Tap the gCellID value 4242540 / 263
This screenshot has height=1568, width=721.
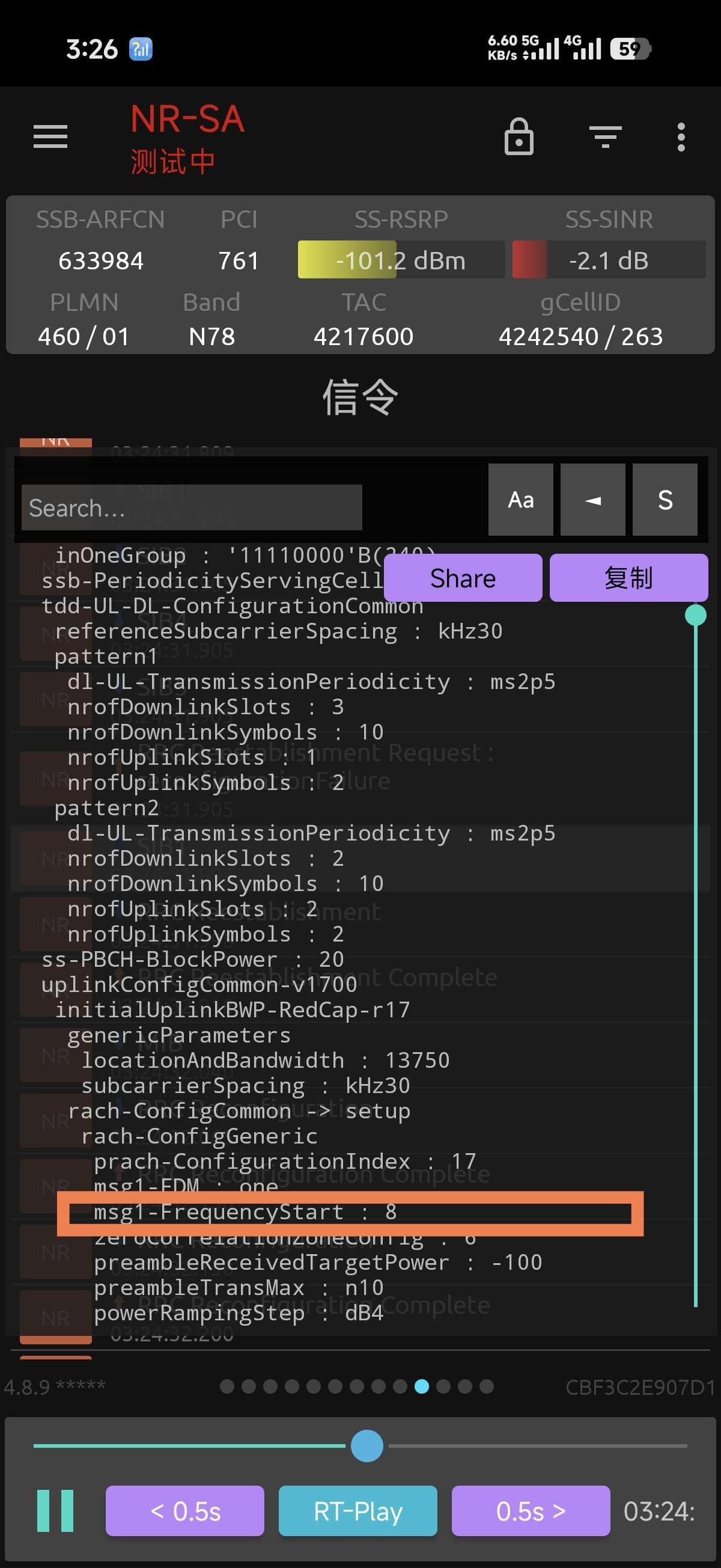pos(581,337)
